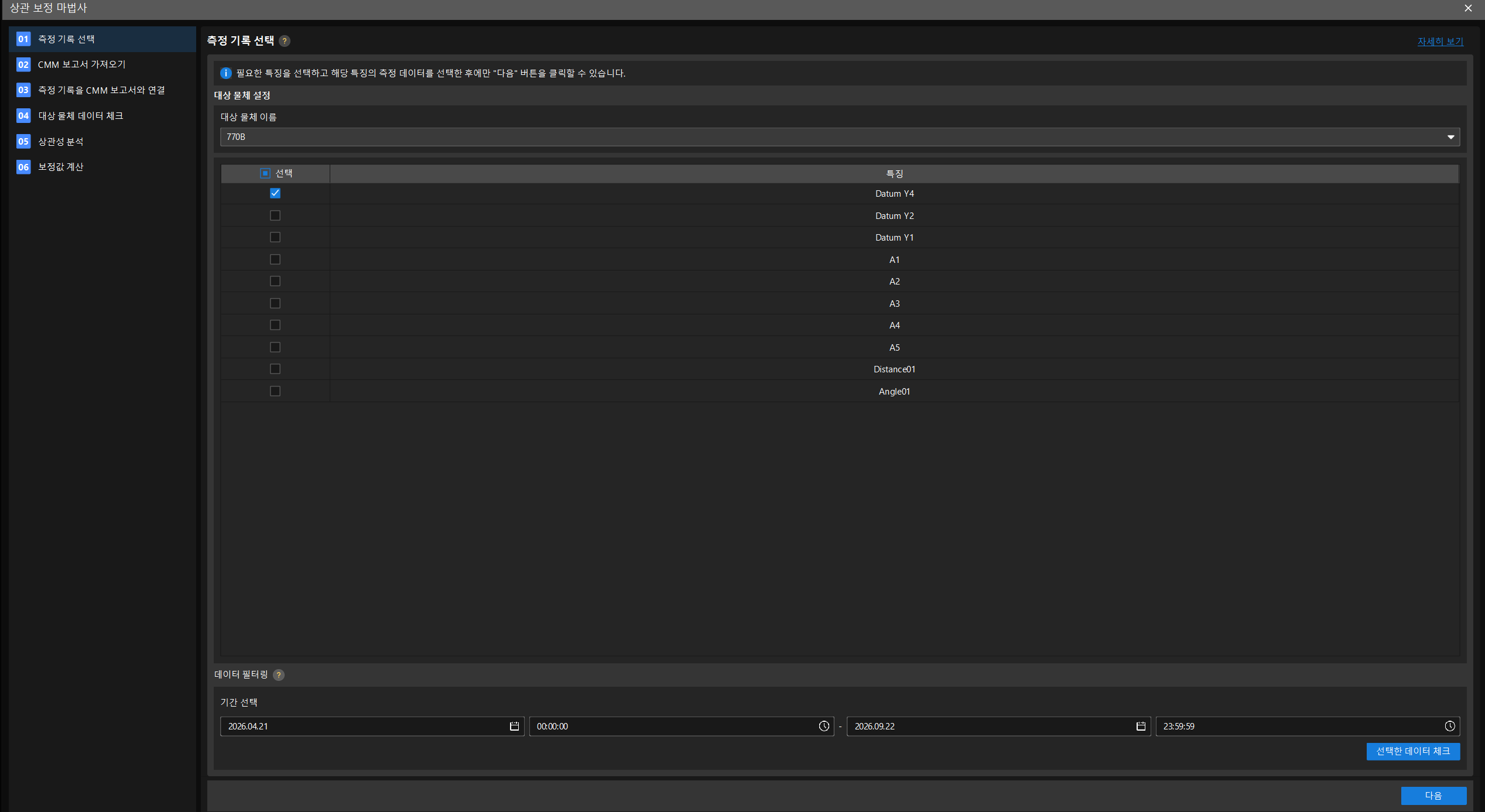Click the 특징 column header
1485x812 pixels.
(x=894, y=174)
